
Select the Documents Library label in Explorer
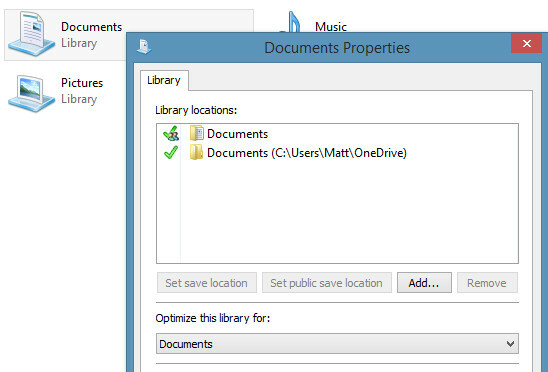[x=92, y=35]
